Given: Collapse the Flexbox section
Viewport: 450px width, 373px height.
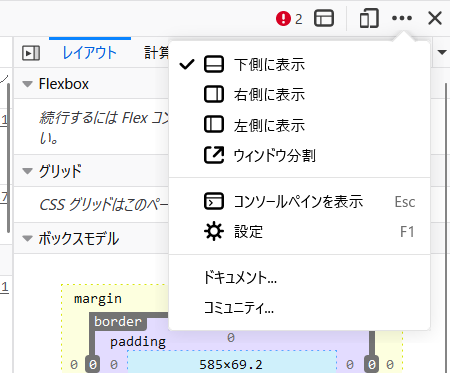Looking at the screenshot, I should [27, 84].
